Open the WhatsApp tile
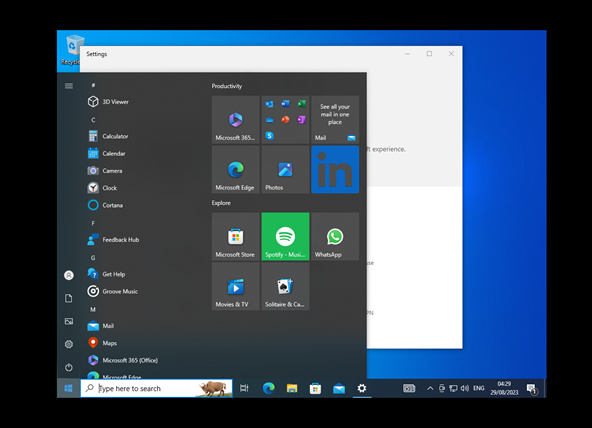 (x=335, y=236)
